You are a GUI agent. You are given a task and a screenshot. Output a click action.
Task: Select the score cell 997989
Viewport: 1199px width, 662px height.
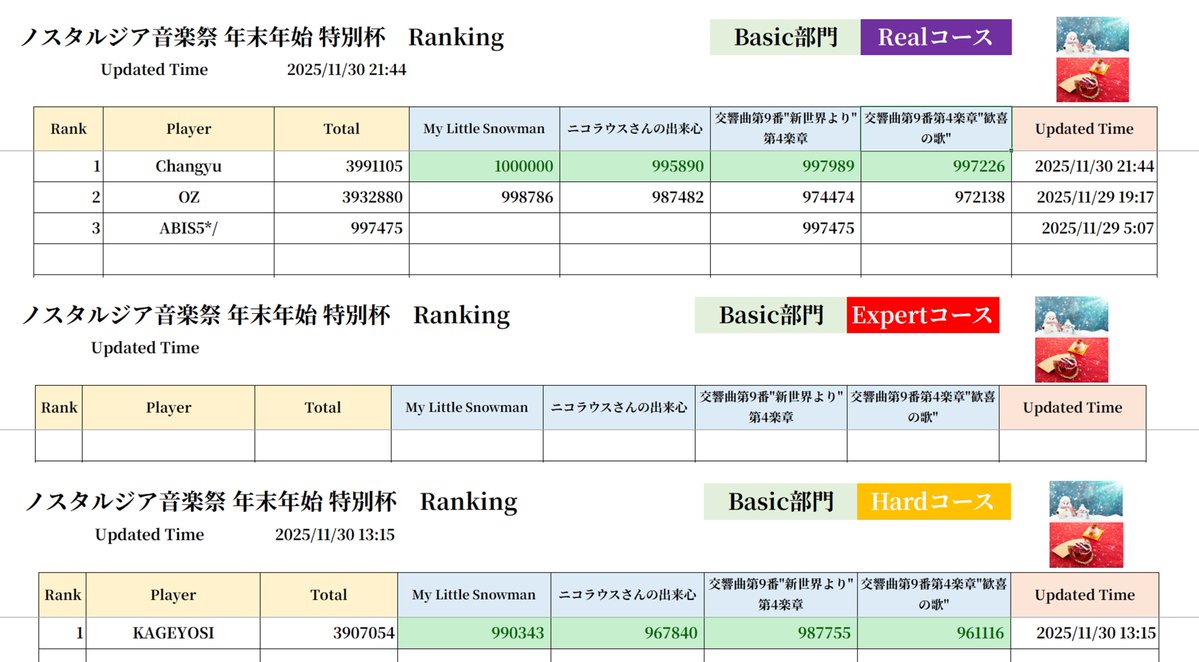click(785, 166)
